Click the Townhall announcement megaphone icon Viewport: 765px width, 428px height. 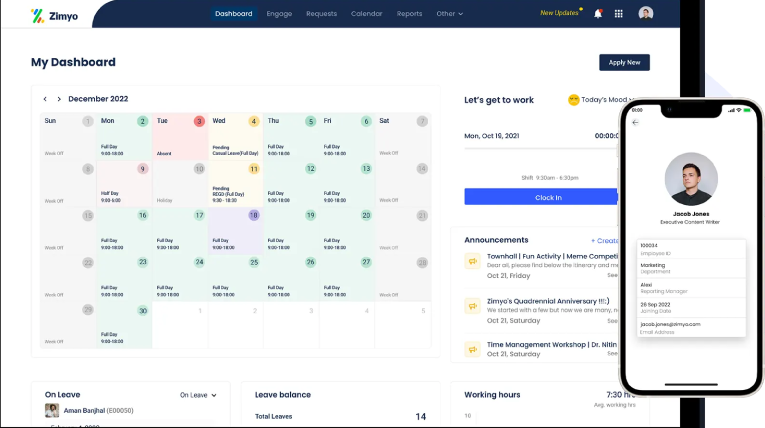point(473,261)
